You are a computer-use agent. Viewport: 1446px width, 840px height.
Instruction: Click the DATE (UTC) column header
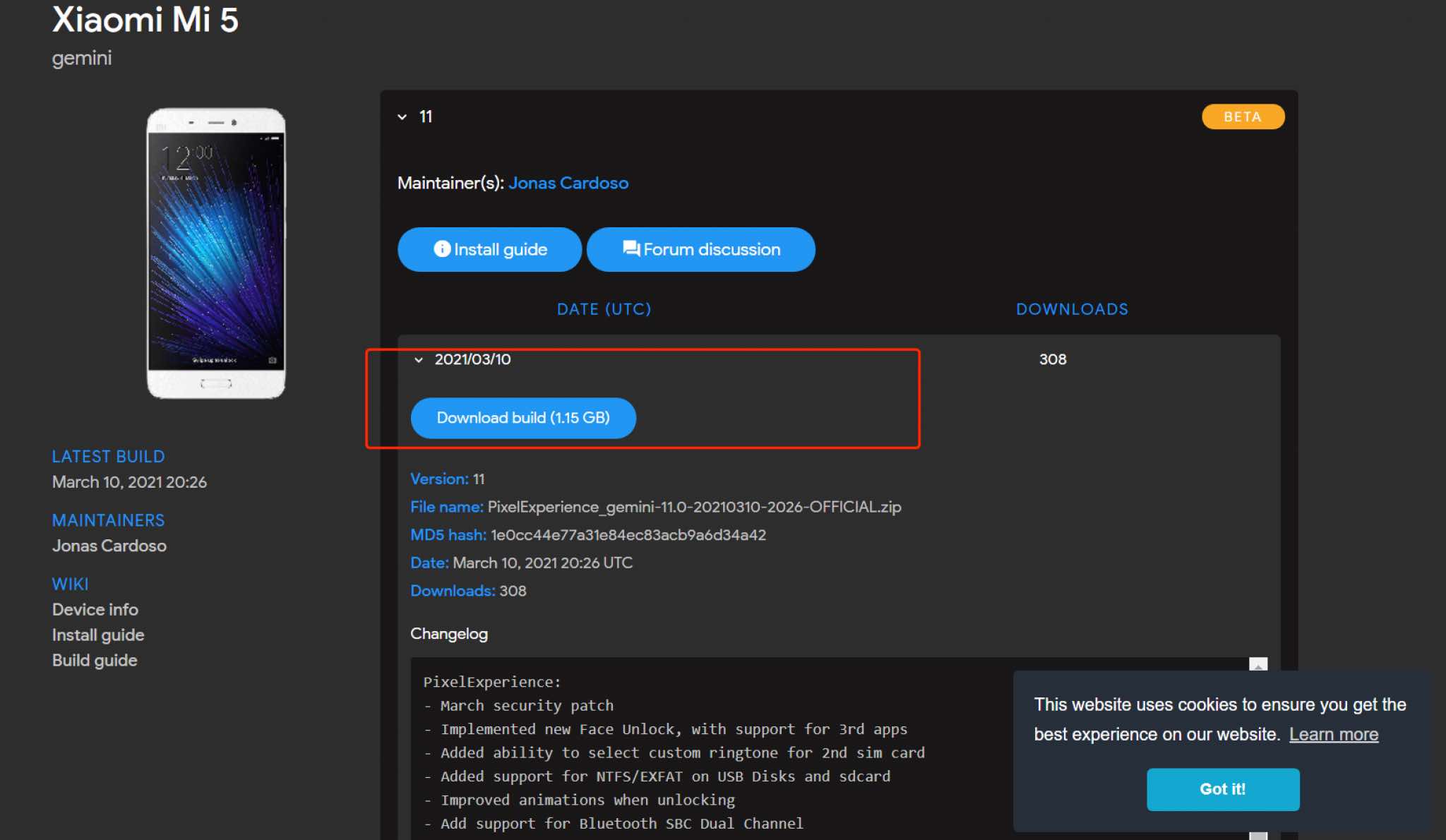pyautogui.click(x=604, y=309)
